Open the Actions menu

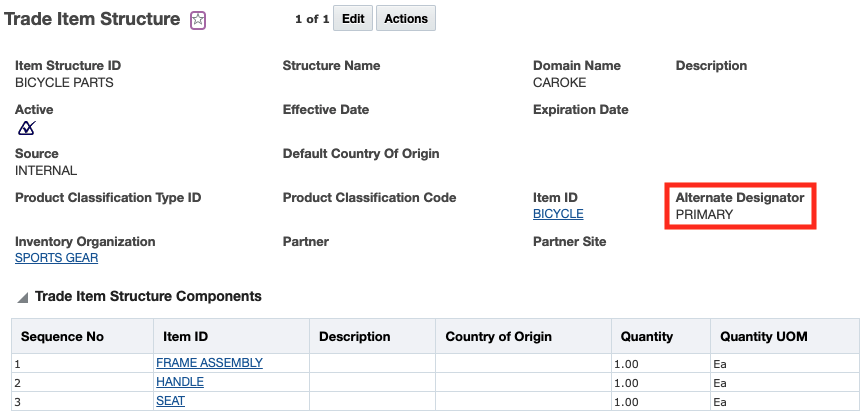pos(406,19)
